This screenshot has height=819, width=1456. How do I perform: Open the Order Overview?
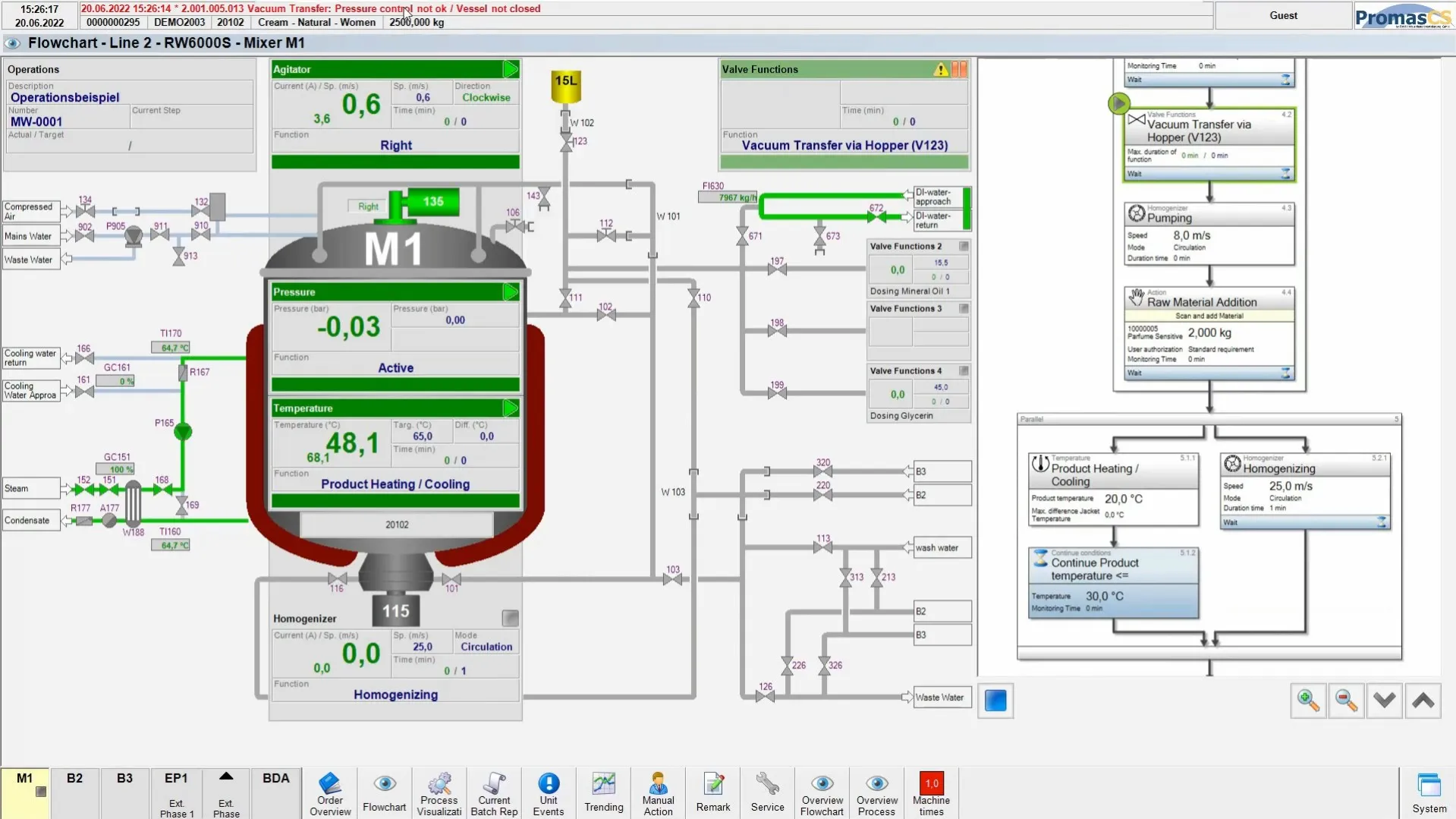(330, 792)
